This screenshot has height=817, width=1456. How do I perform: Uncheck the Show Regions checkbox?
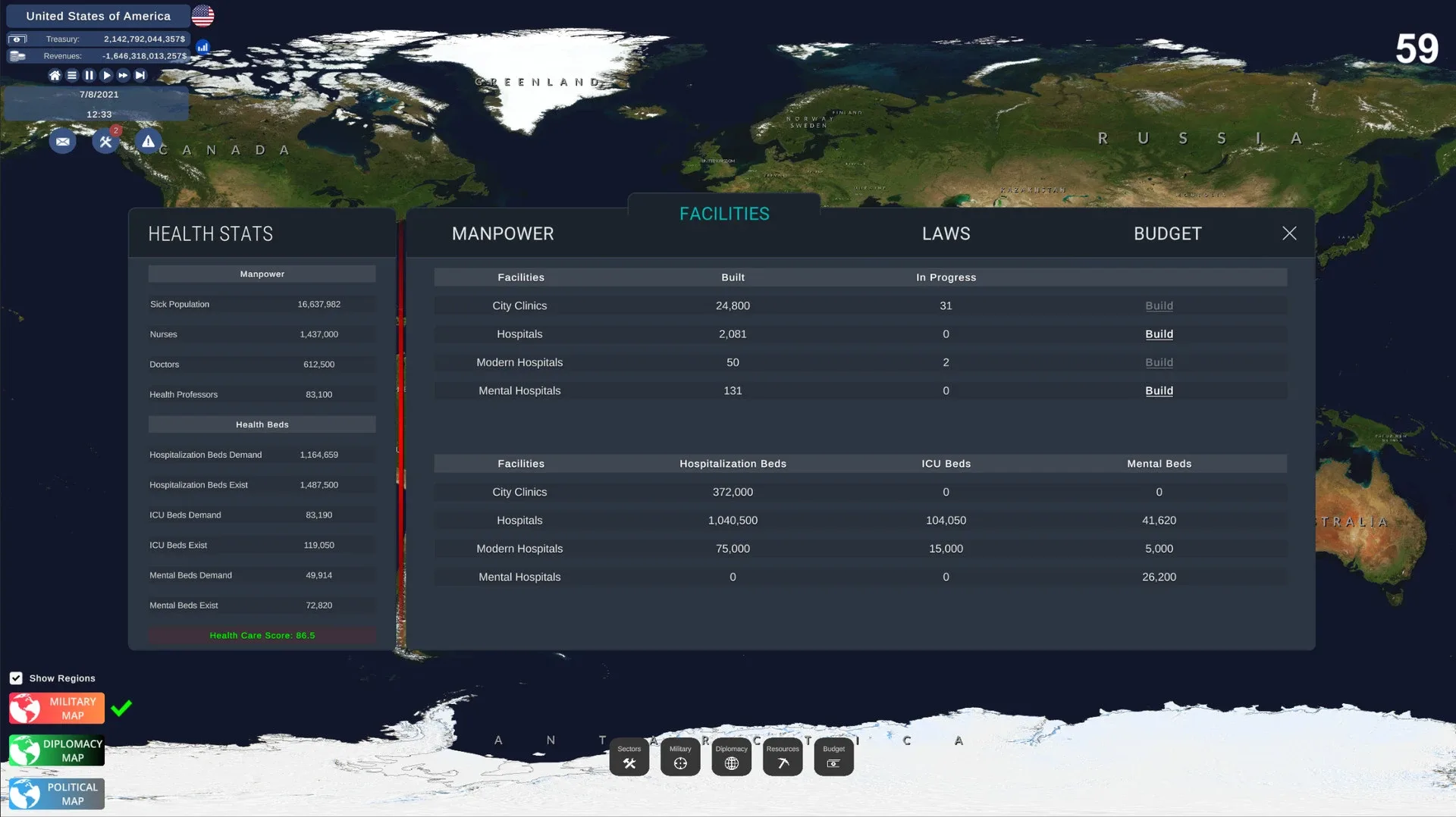pos(16,678)
